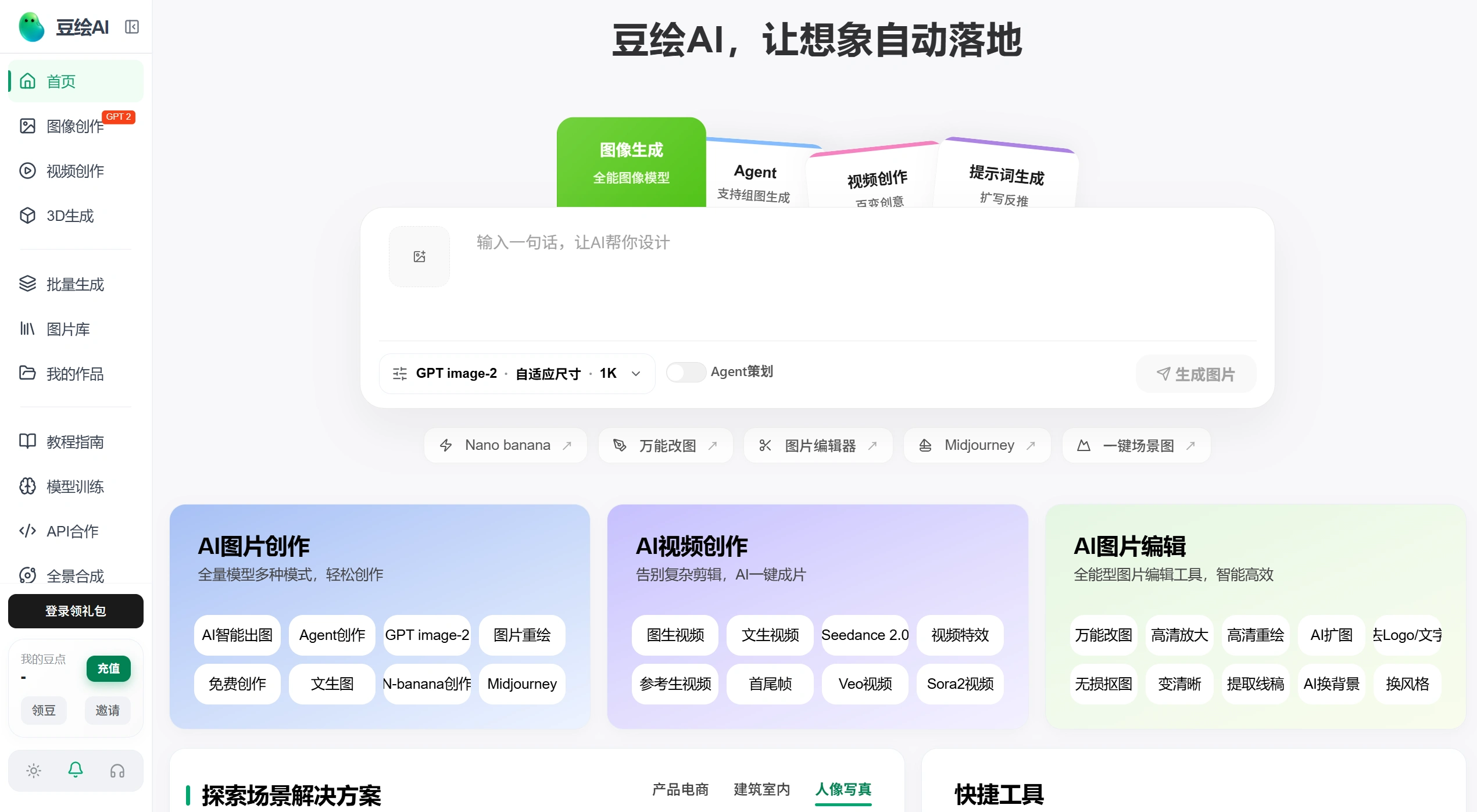Image resolution: width=1477 pixels, height=812 pixels.
Task: Click the 我的作品 folder icon
Action: (x=27, y=373)
